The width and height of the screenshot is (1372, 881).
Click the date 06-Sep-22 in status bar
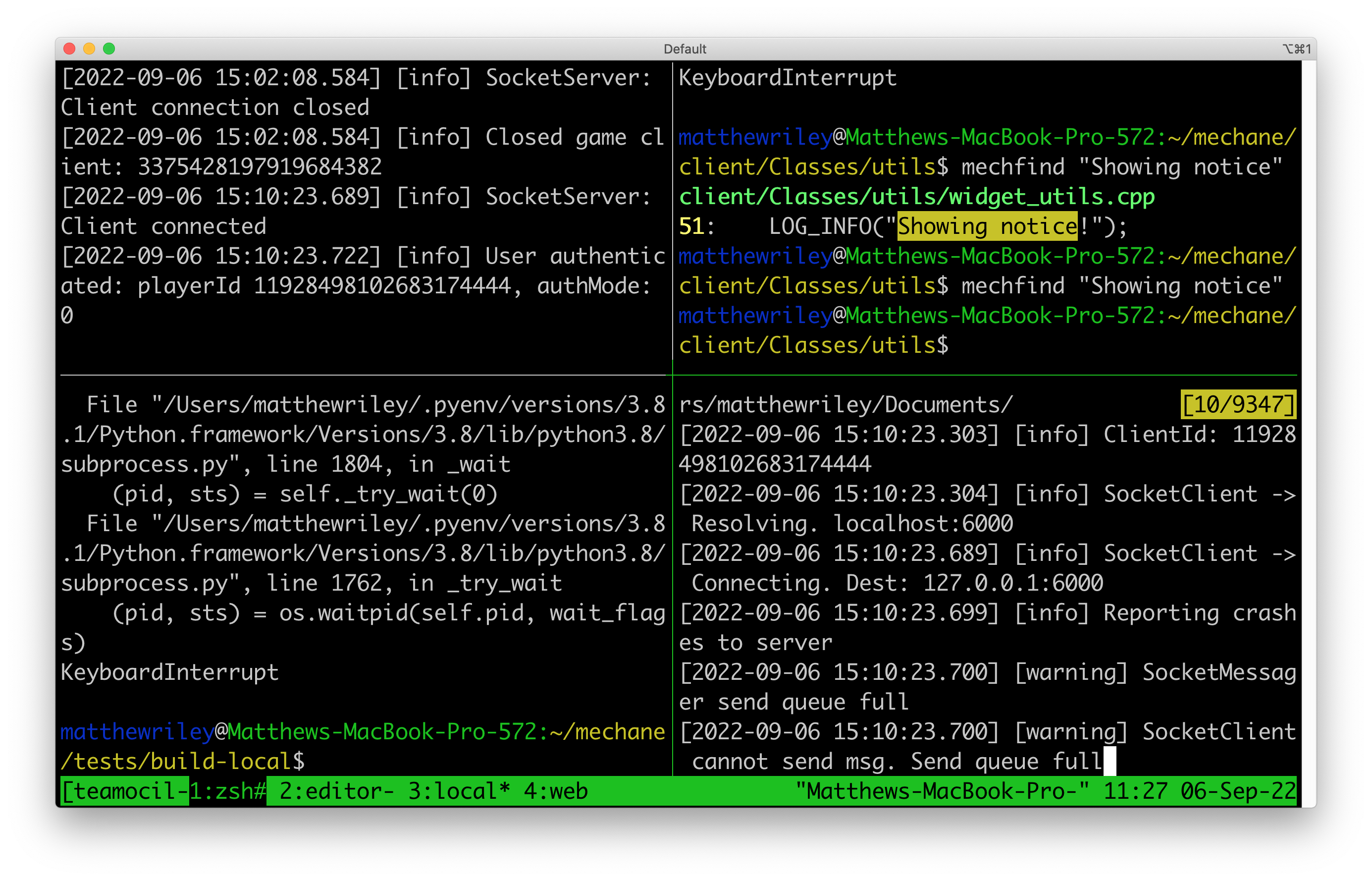pyautogui.click(x=1238, y=791)
